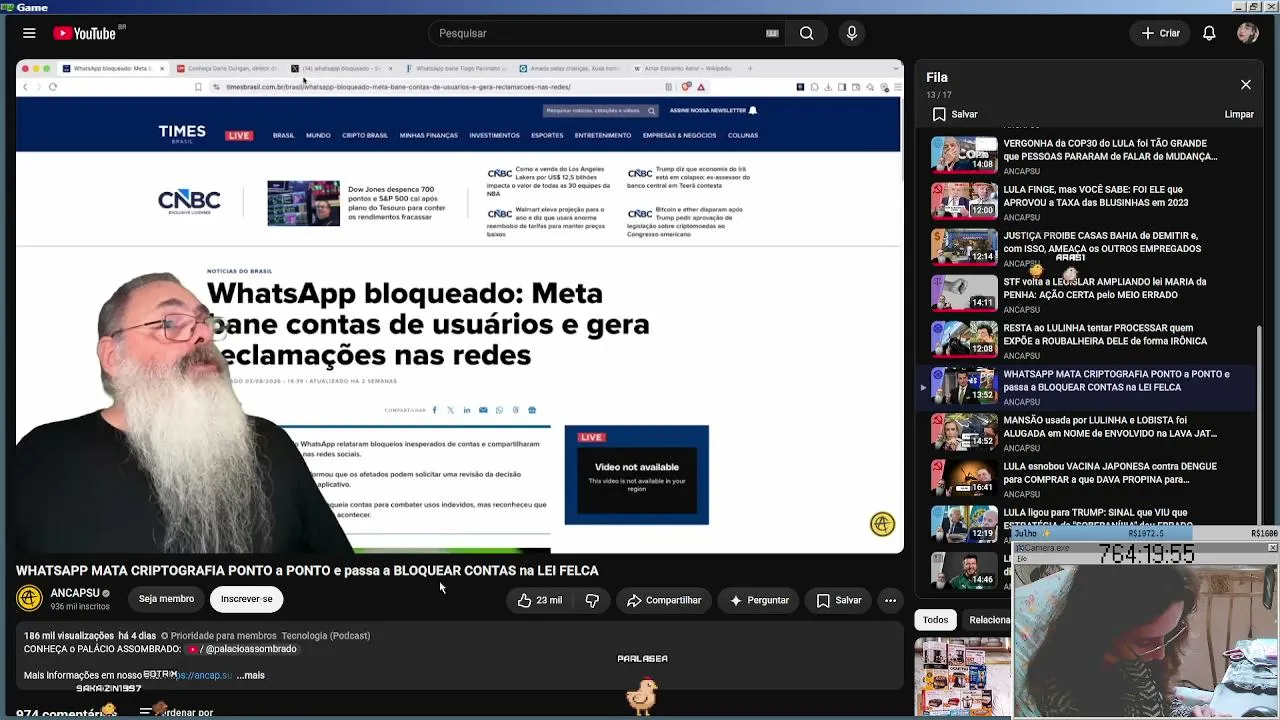Open the account avatar menu
The width and height of the screenshot is (1280, 720).
pos(1247,33)
